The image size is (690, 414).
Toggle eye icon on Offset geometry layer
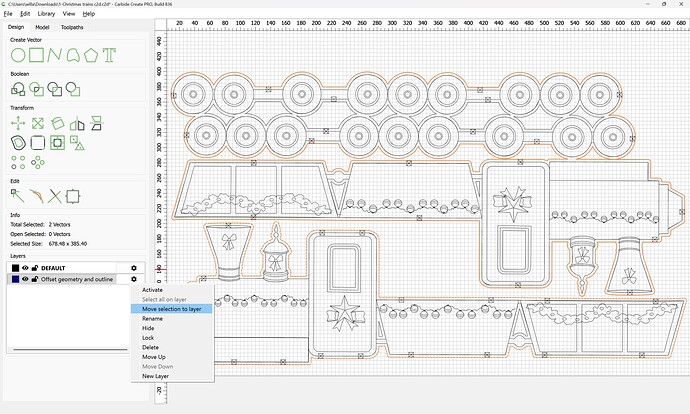25,280
